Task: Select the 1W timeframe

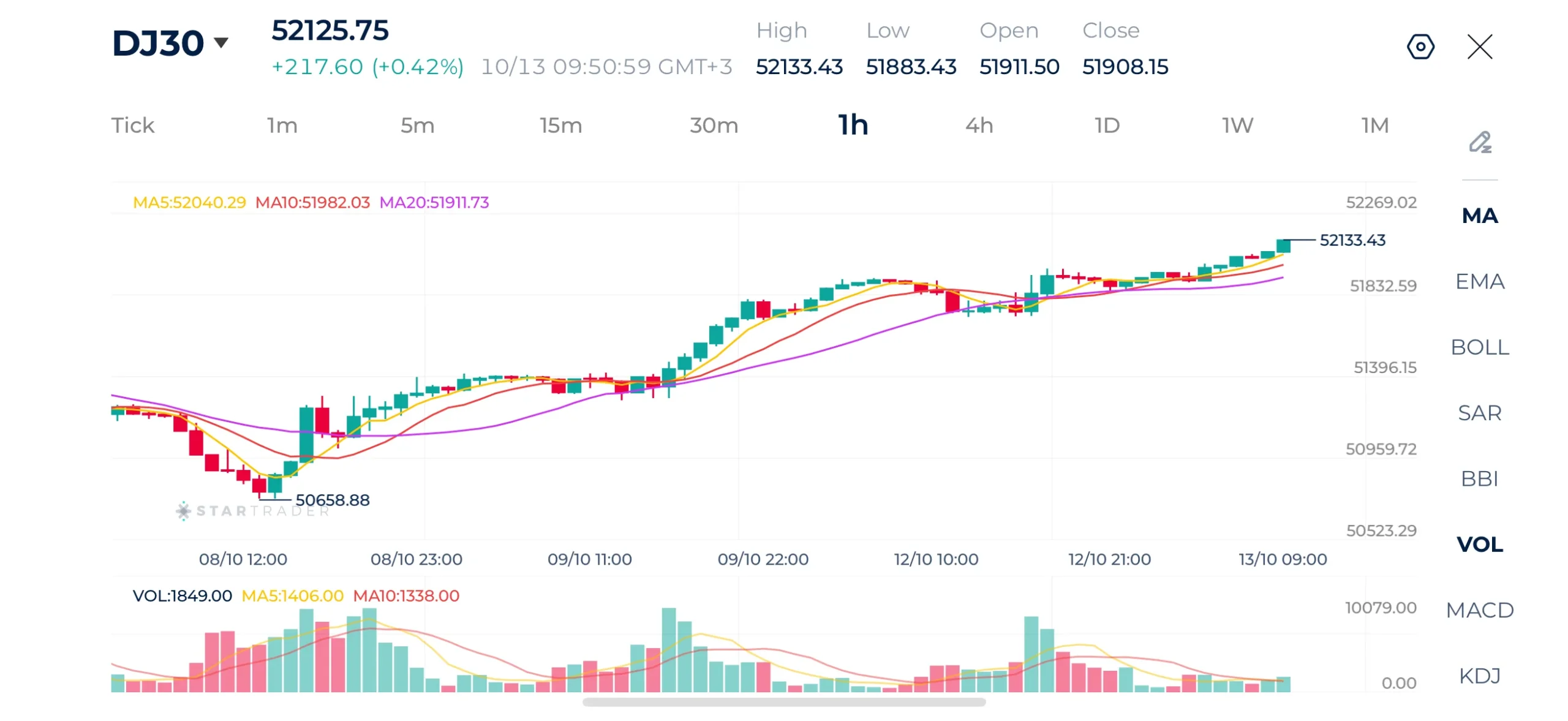Action: click(x=1237, y=126)
